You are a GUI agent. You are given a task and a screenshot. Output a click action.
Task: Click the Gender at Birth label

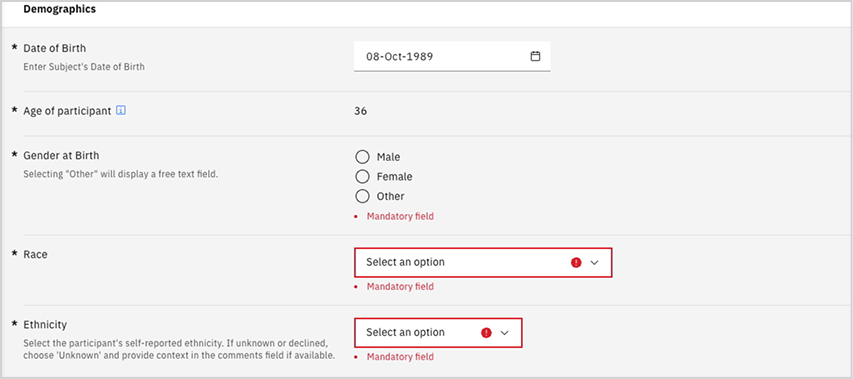pos(61,156)
